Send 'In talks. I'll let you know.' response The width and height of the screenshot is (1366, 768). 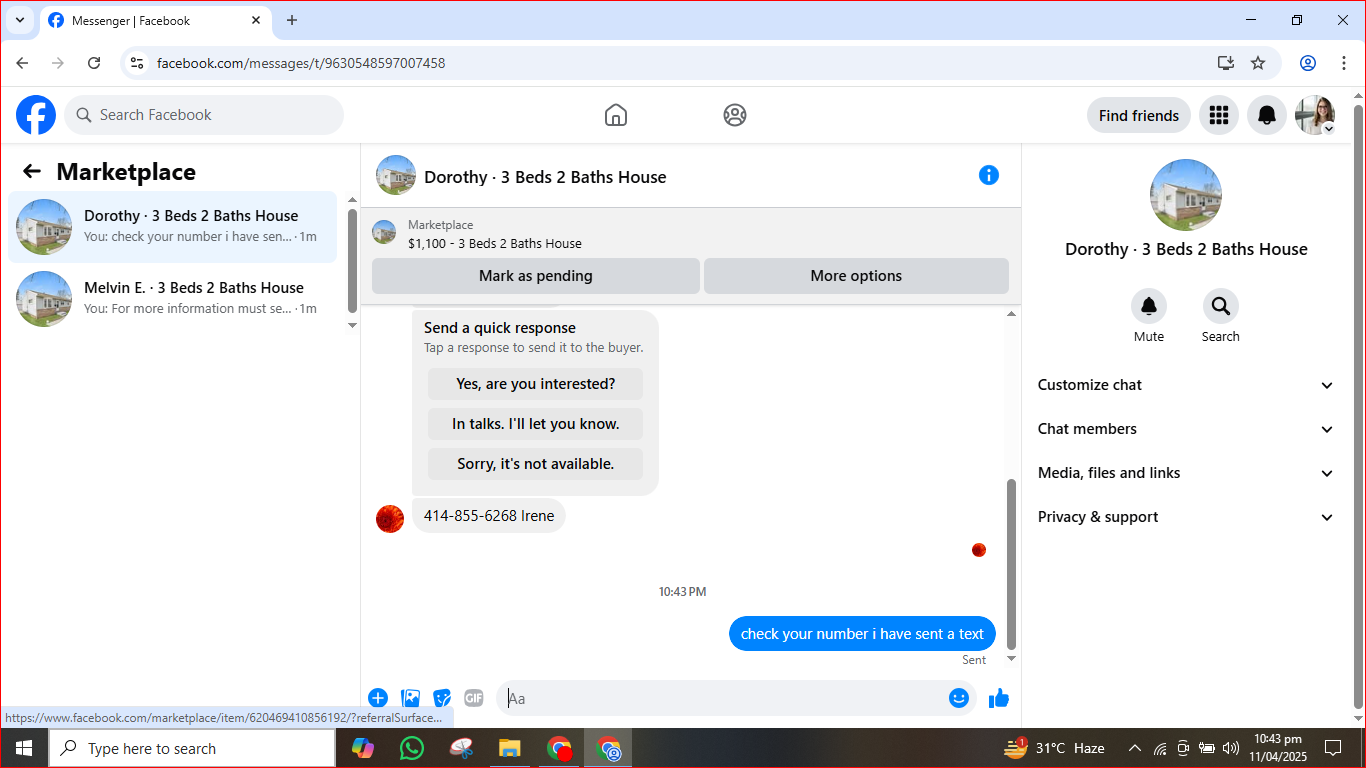pyautogui.click(x=536, y=424)
